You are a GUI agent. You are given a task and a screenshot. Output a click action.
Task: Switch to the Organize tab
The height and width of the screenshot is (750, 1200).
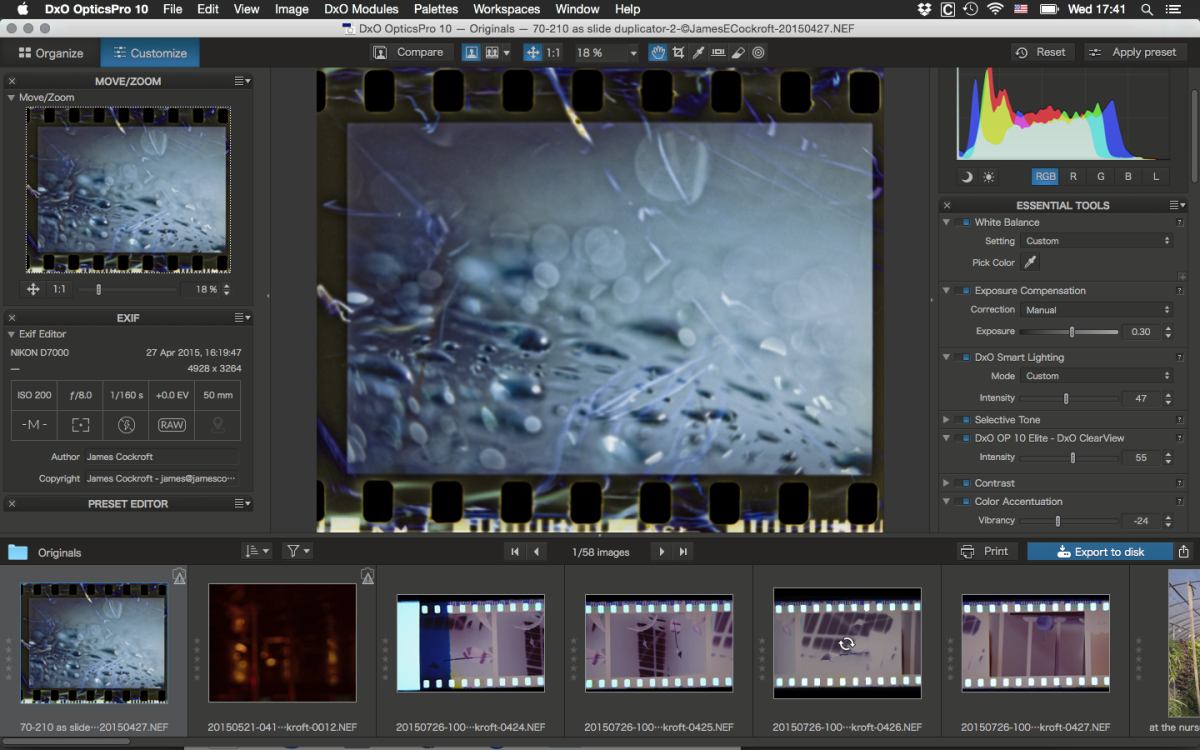(x=50, y=53)
